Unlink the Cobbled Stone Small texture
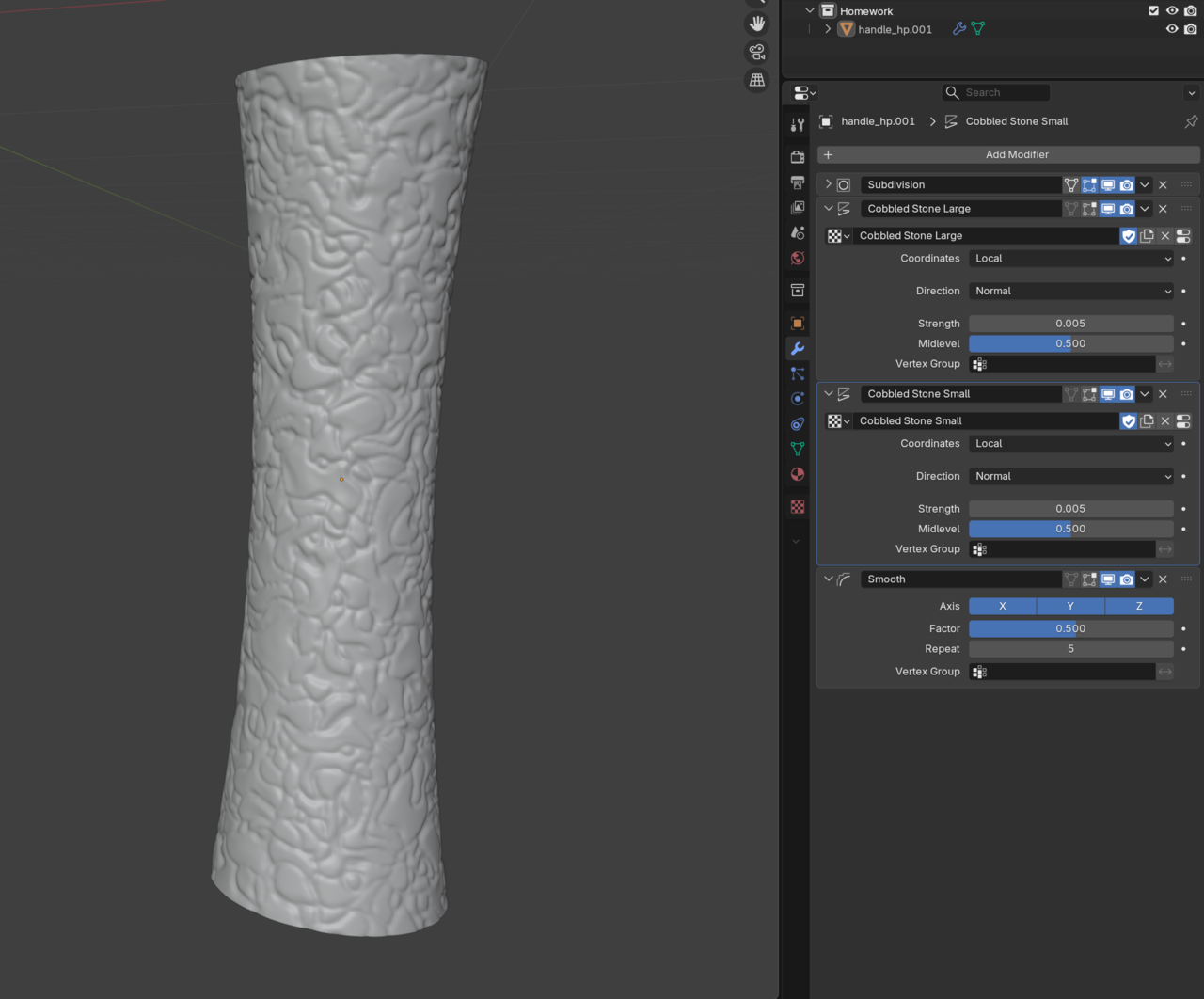 (x=1164, y=421)
